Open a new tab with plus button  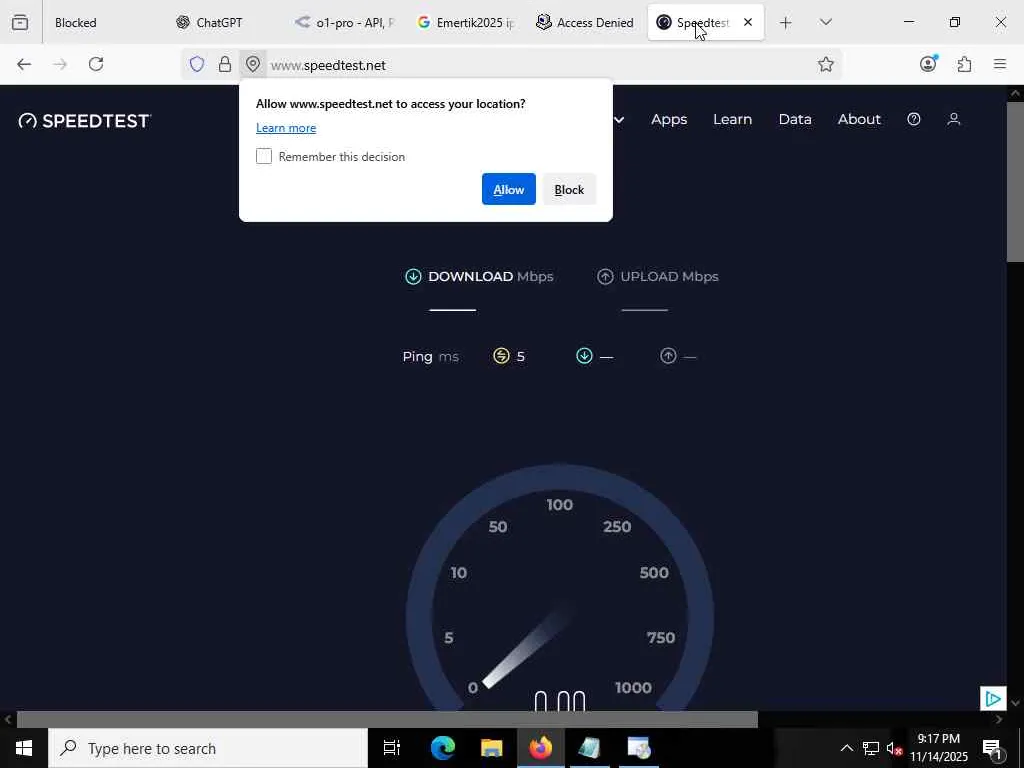tap(786, 23)
